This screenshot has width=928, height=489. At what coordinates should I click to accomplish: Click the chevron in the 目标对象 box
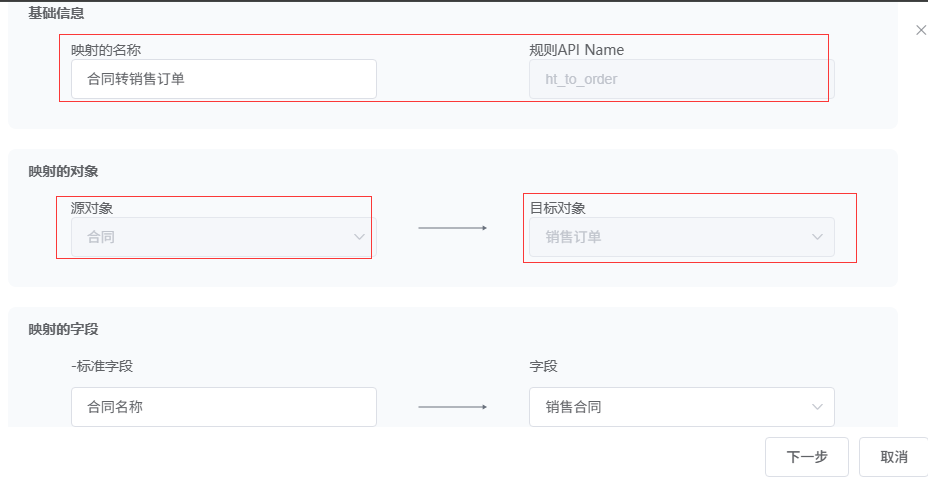click(x=817, y=237)
